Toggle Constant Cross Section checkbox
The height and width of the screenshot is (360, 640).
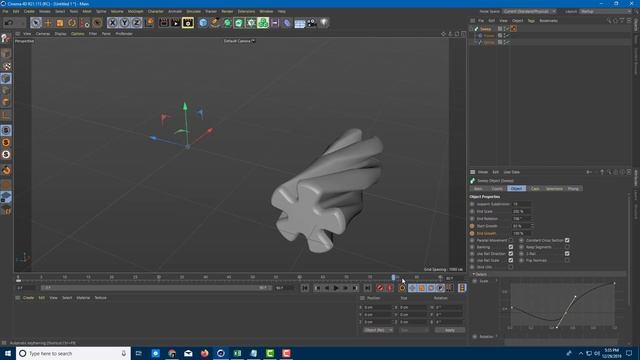point(567,240)
